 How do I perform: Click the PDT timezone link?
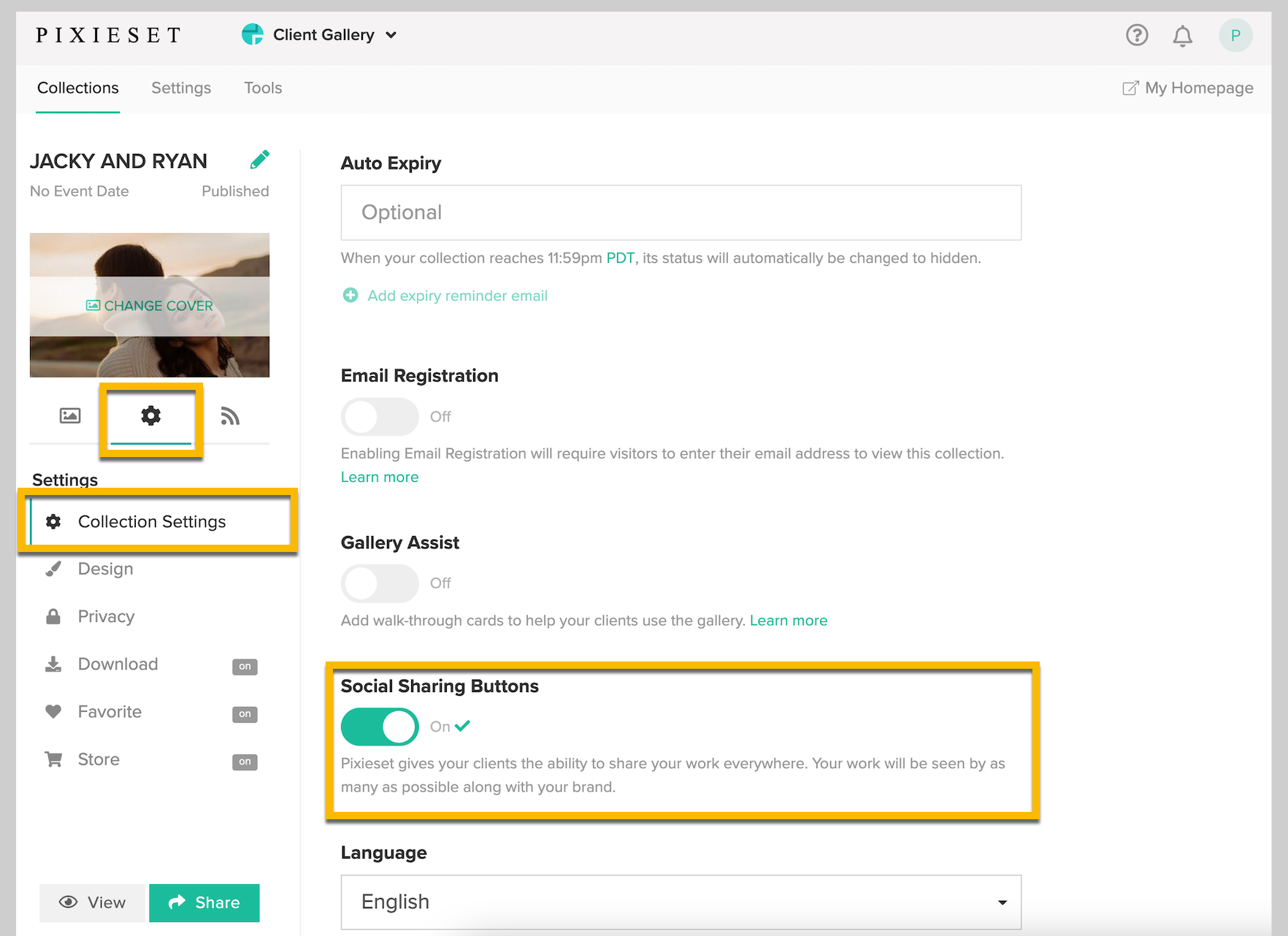[620, 258]
